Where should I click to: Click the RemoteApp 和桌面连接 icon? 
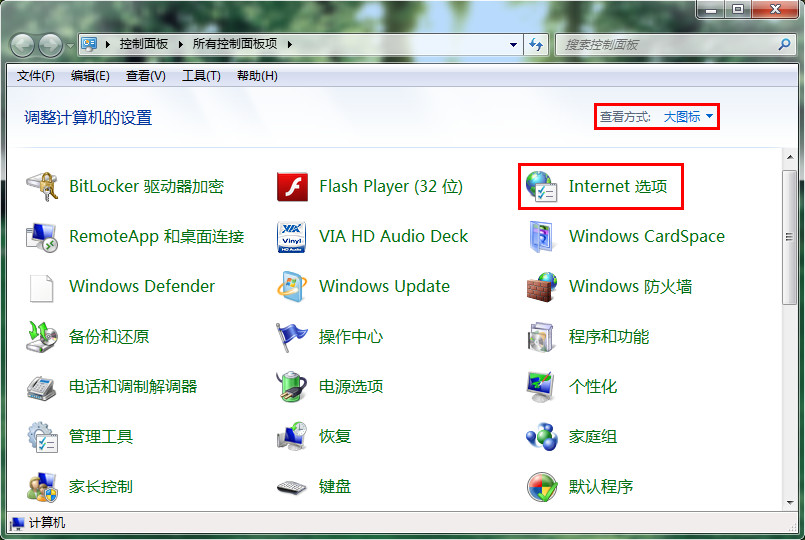[x=42, y=237]
